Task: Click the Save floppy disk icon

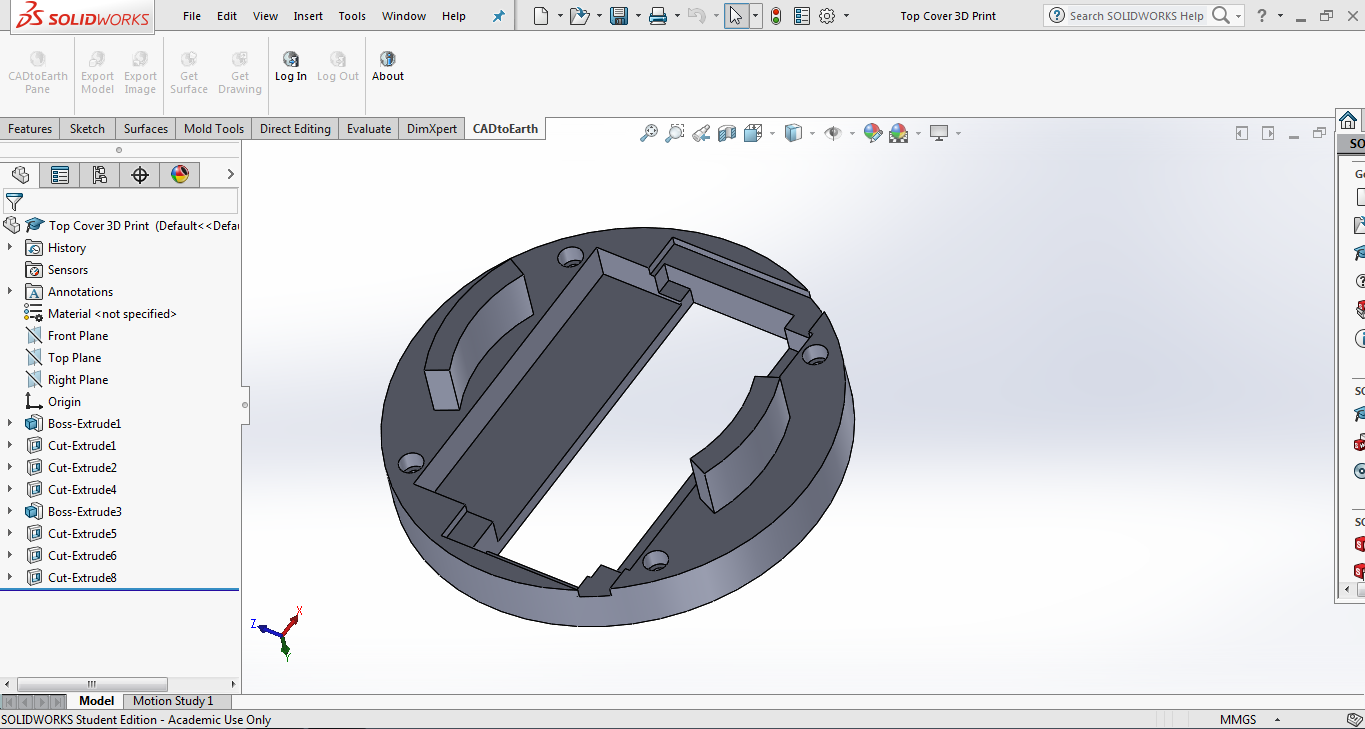Action: (x=619, y=16)
